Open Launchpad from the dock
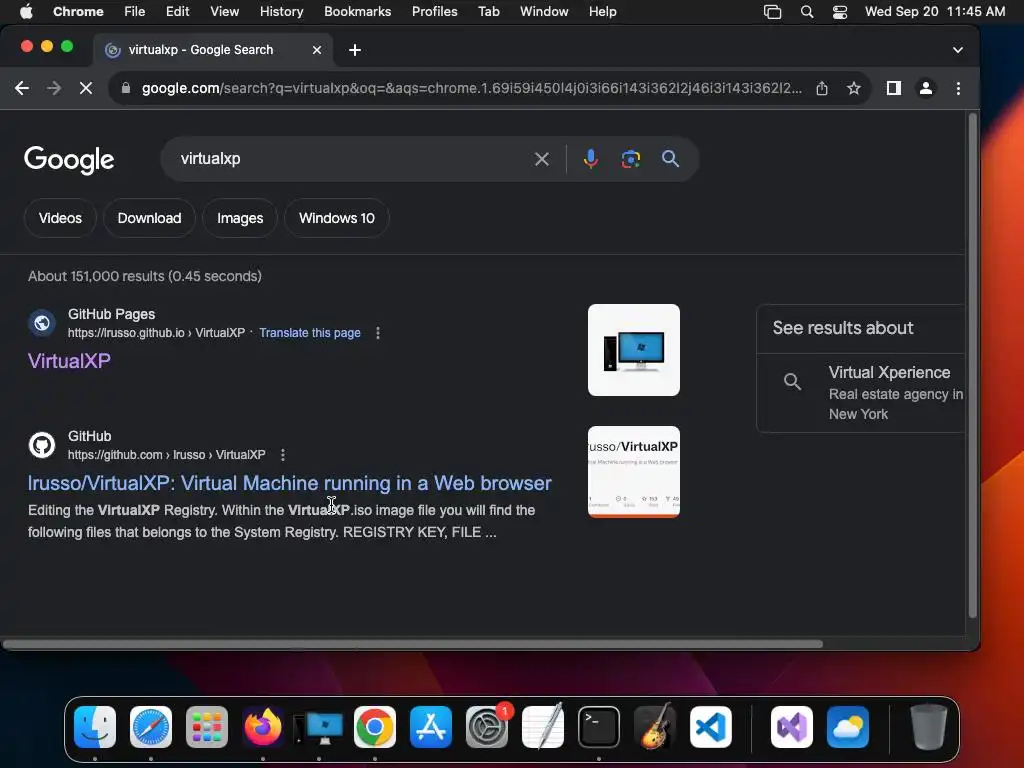 [x=207, y=727]
